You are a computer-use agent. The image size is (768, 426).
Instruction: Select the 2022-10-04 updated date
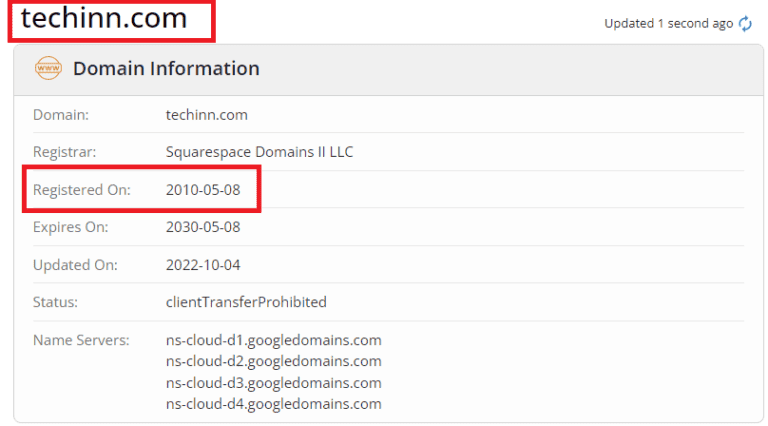[x=203, y=265]
